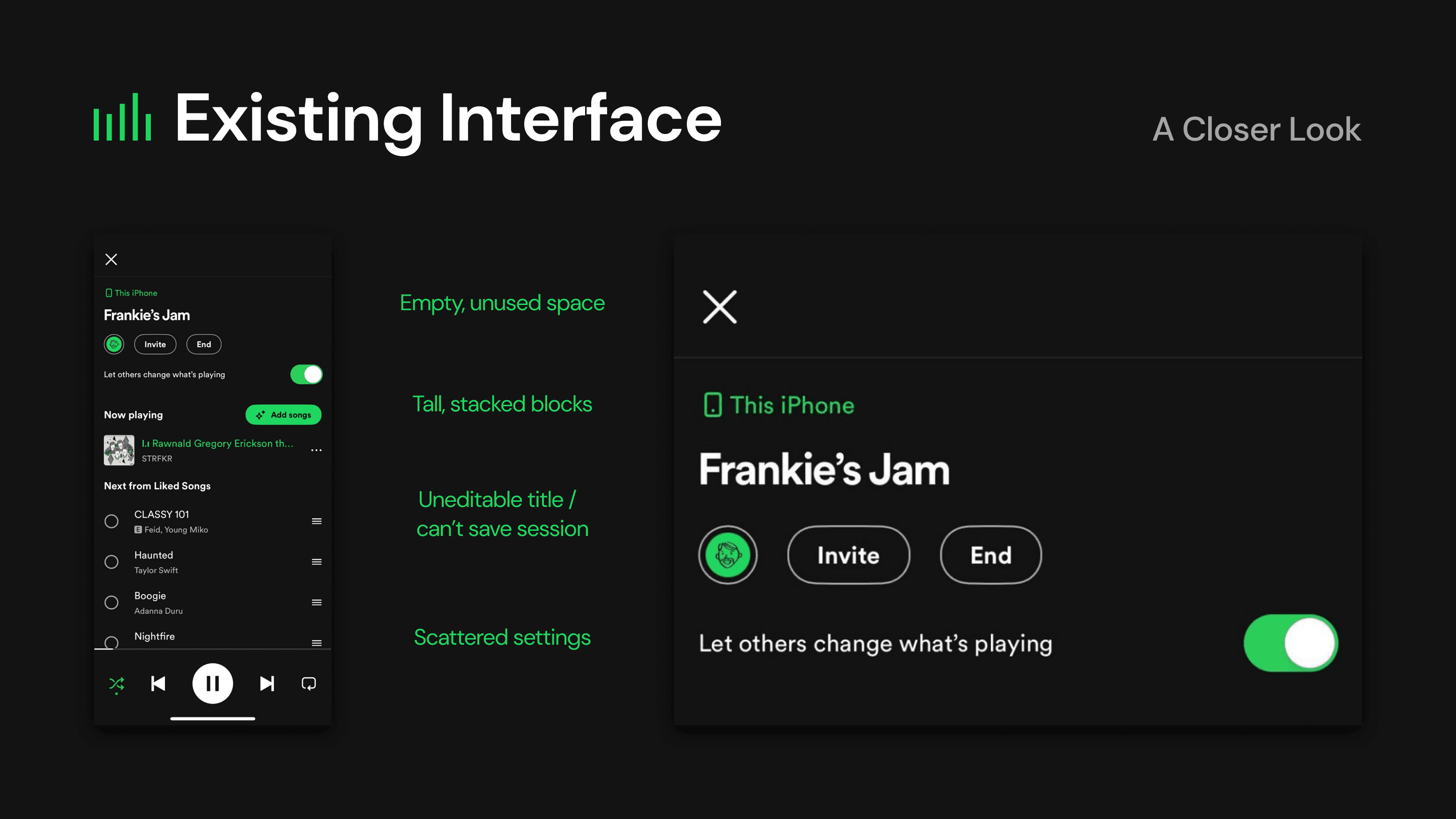Image resolution: width=1456 pixels, height=819 pixels.
Task: Toggle shuffle in the playback bar
Action: [117, 684]
